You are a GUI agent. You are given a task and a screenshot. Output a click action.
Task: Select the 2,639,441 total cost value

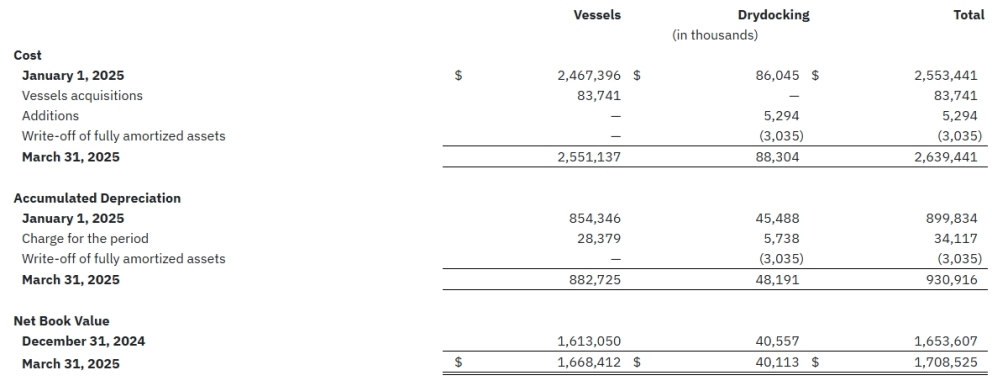pyautogui.click(x=946, y=157)
